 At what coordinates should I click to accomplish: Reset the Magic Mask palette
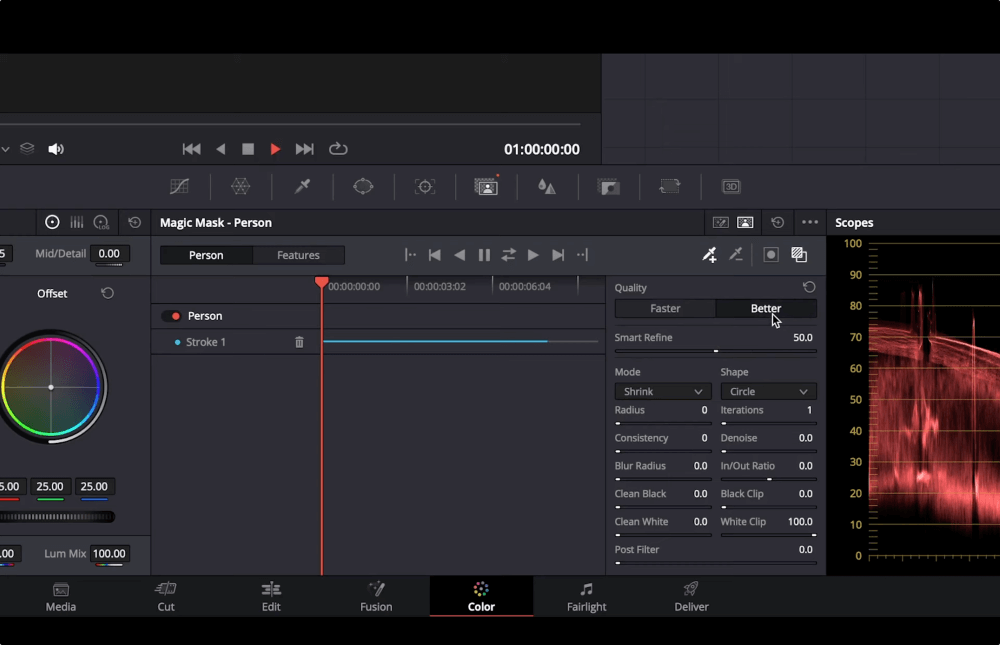(777, 222)
